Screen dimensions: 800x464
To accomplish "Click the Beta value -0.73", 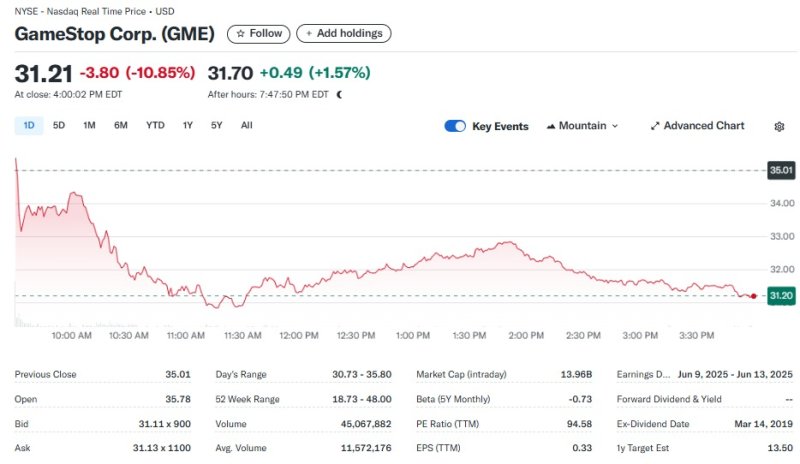I will [581, 399].
